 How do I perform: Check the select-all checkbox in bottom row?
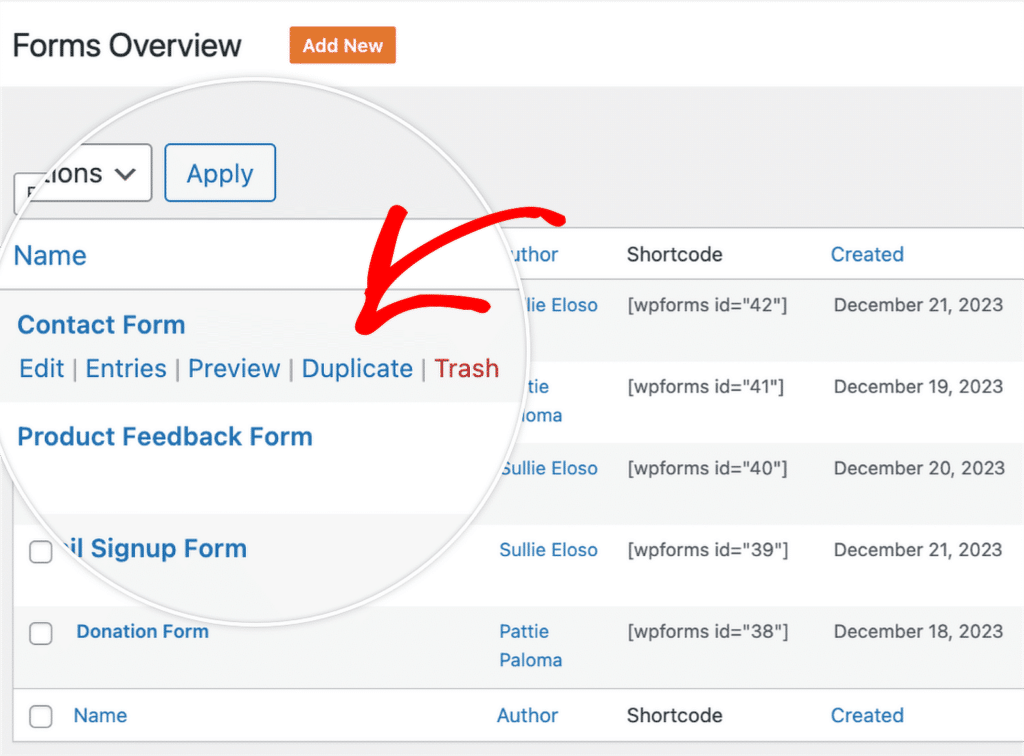[x=41, y=716]
